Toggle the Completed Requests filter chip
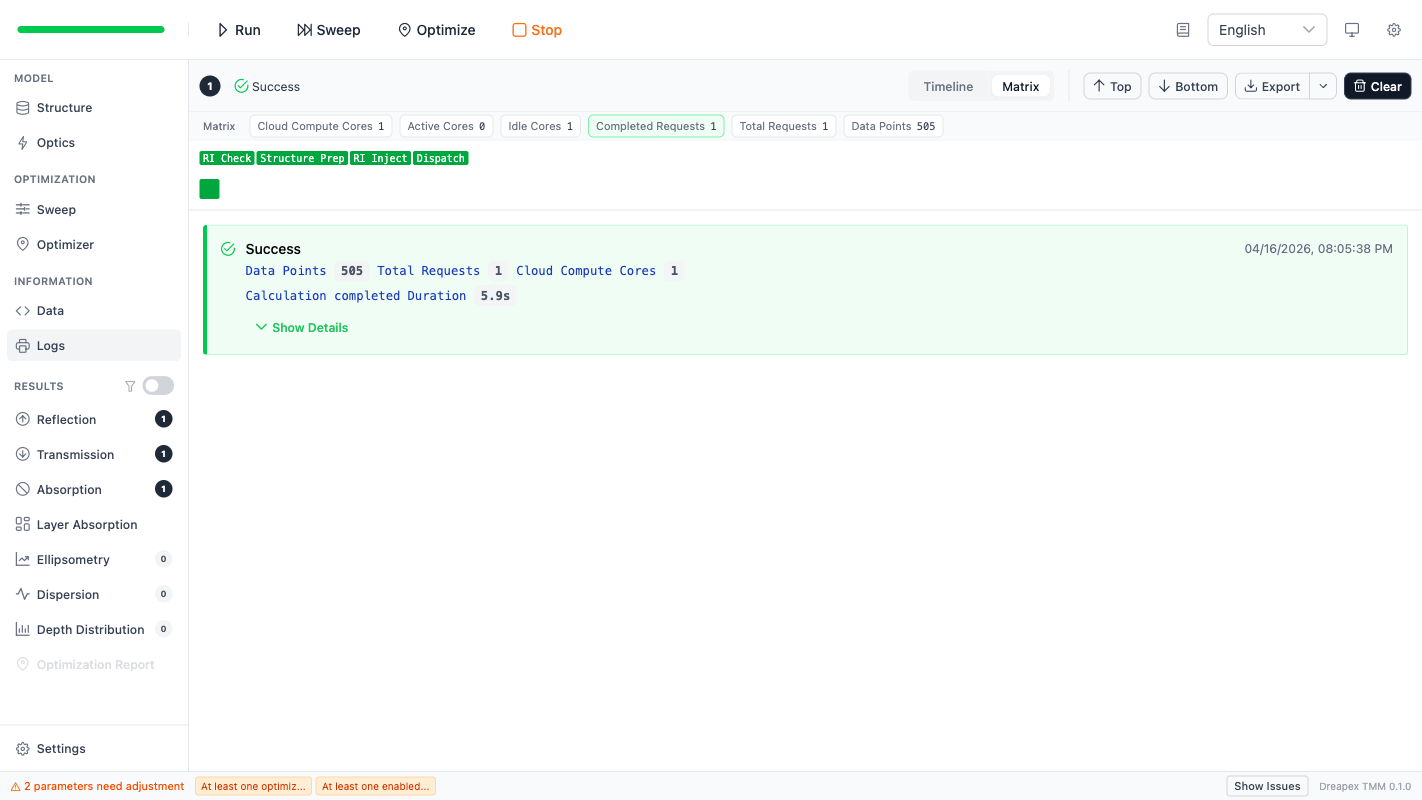The height and width of the screenshot is (800, 1422). tap(655, 127)
